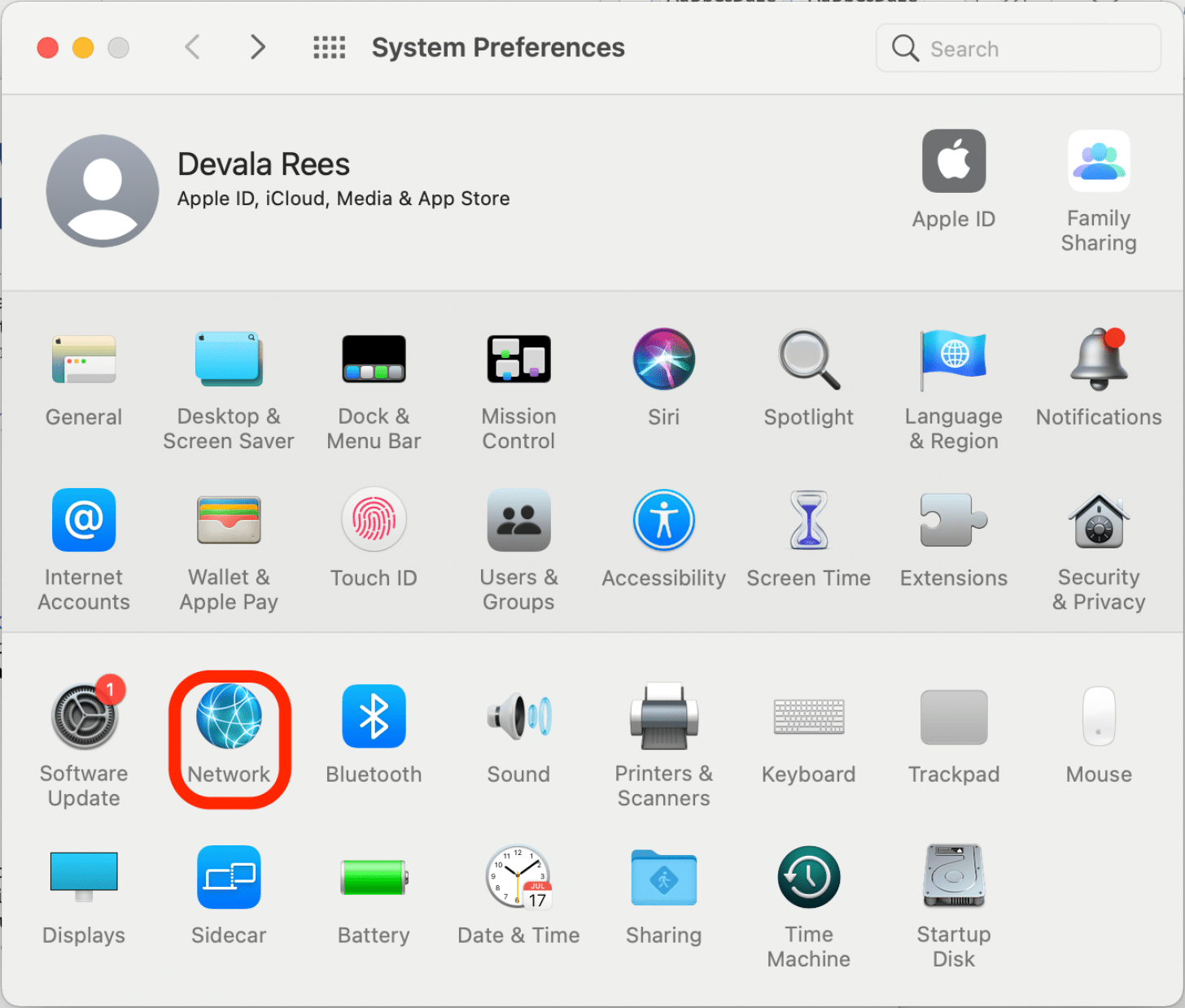Show all preferences grid button

(330, 48)
